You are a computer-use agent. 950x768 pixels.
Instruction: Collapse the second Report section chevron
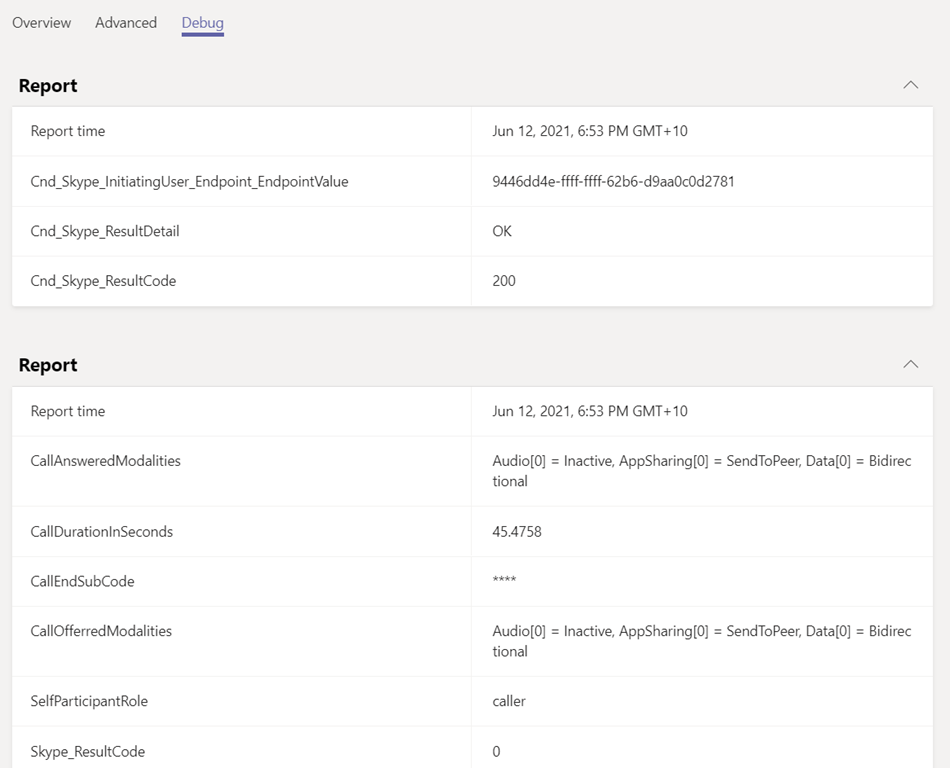point(910,364)
